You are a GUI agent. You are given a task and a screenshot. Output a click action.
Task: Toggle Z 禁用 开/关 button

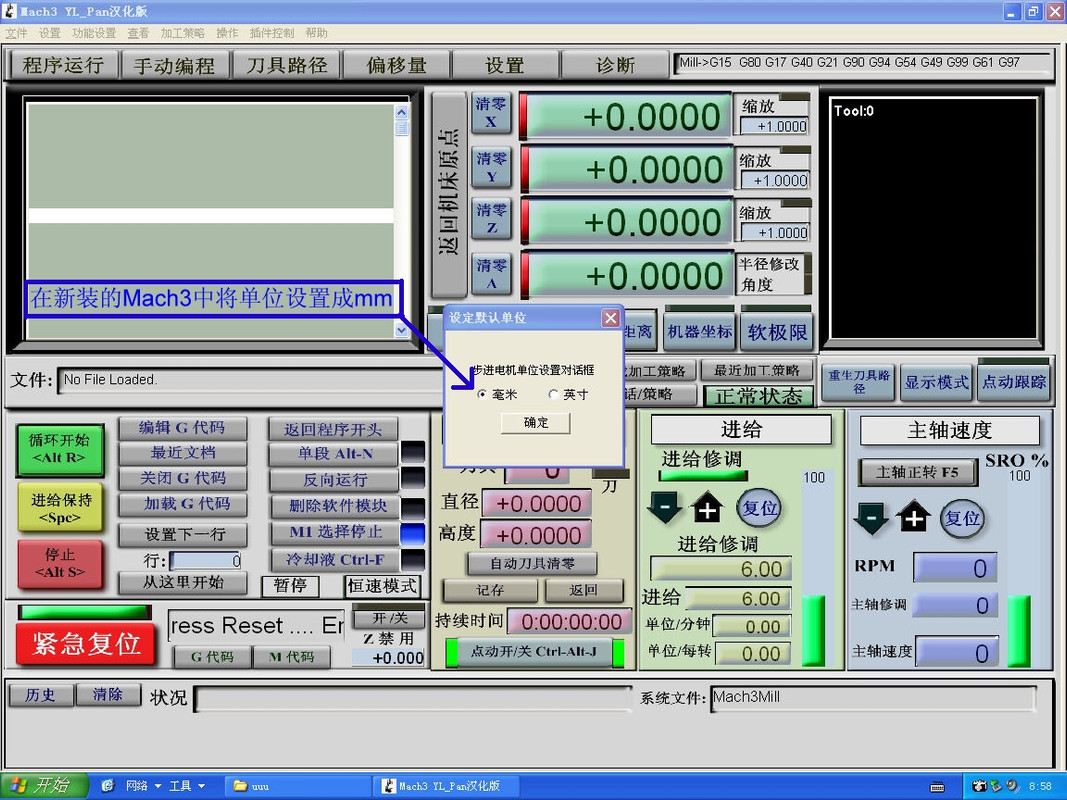(389, 618)
